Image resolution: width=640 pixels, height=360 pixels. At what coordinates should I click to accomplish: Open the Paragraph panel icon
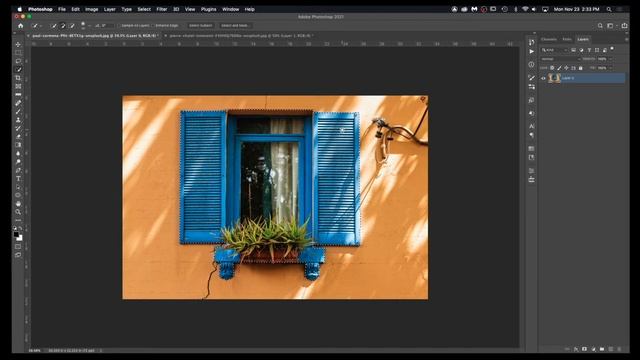click(531, 135)
